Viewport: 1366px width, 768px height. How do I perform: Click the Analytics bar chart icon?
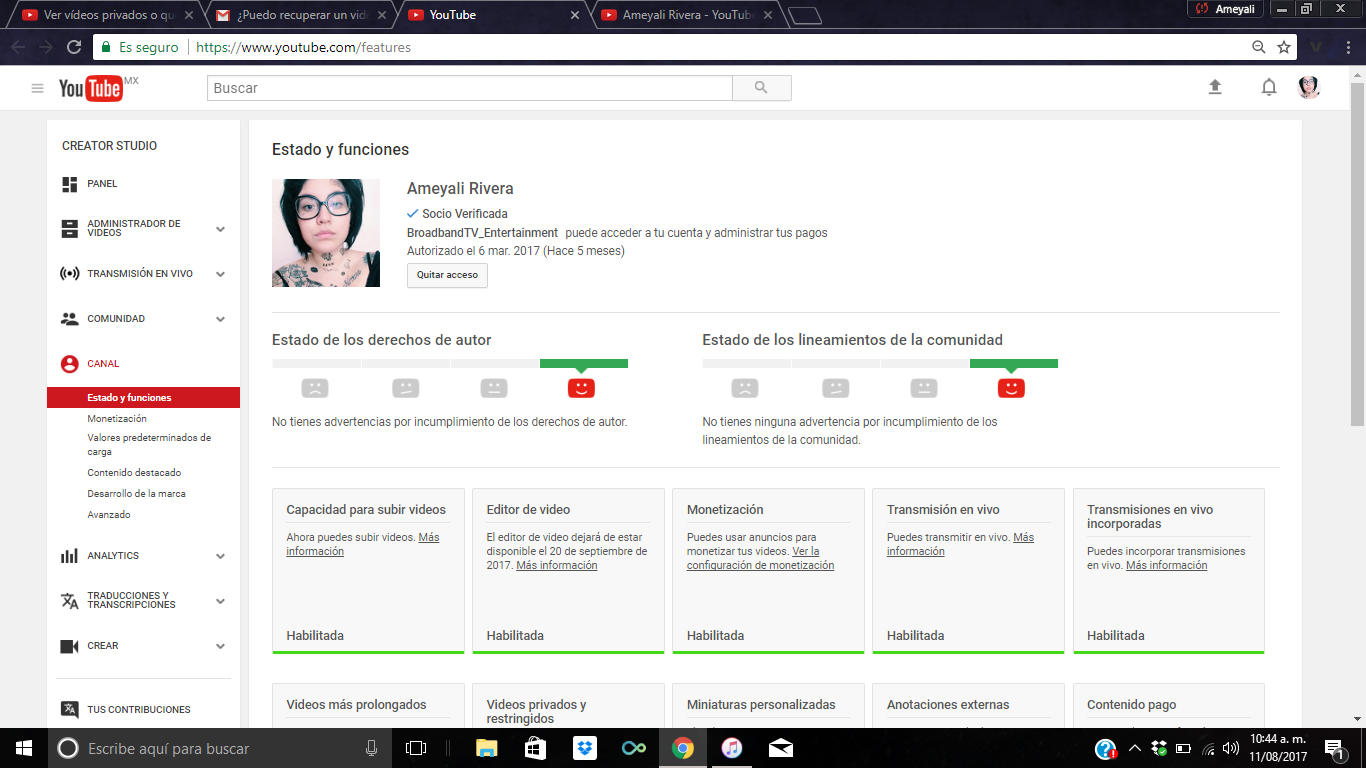point(70,556)
